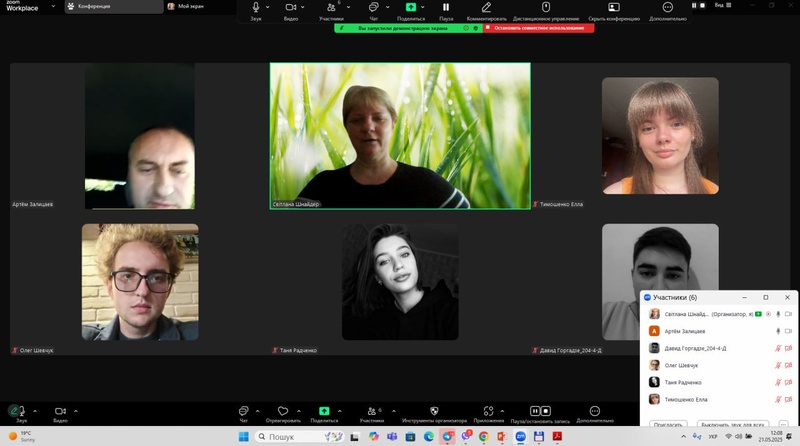Image resolution: width=800 pixels, height=446 pixels.
Task: Expand arrow beside Приложения
Action: tap(502, 411)
